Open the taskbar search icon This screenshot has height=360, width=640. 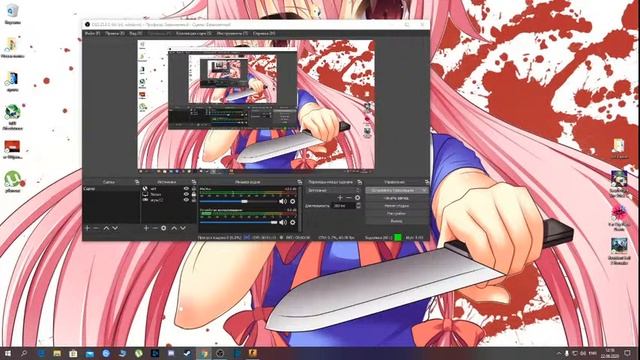point(24,353)
